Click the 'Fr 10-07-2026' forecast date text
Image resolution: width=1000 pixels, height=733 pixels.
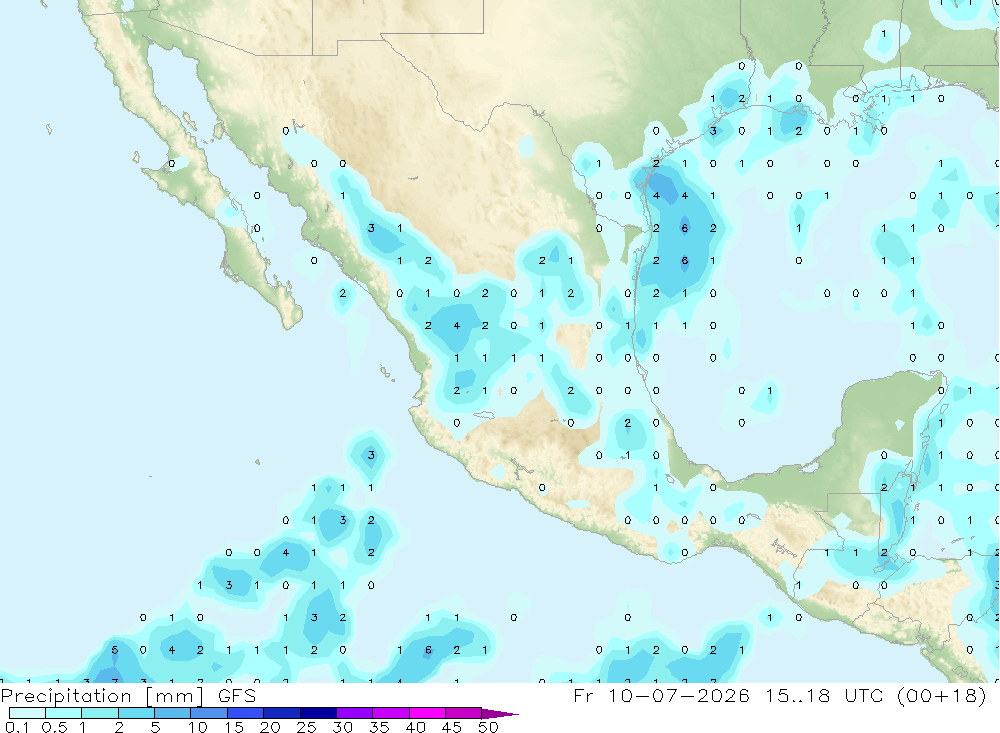point(661,695)
